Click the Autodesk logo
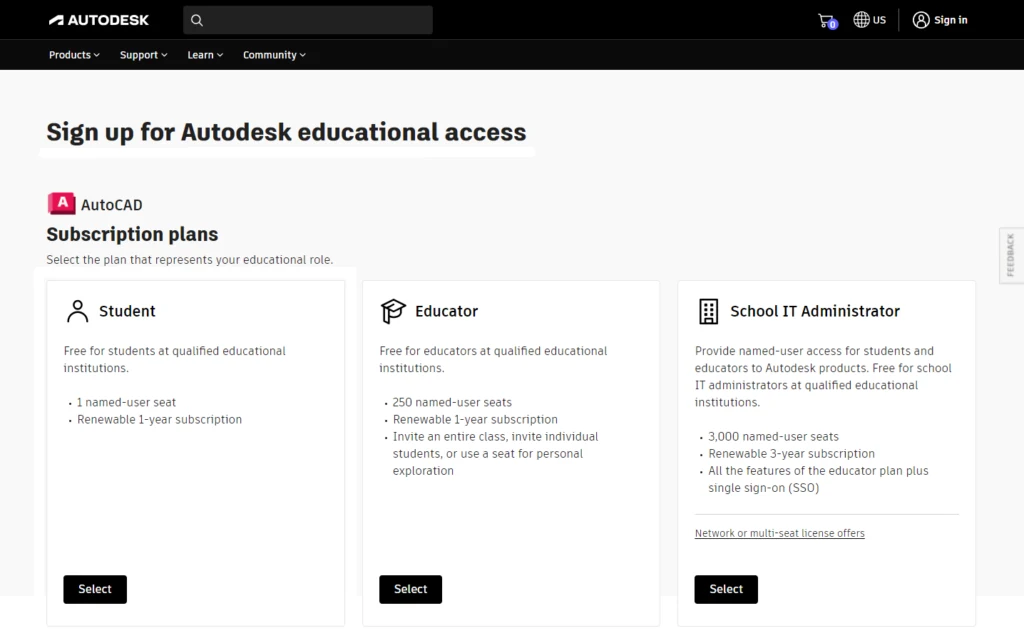 [x=99, y=20]
